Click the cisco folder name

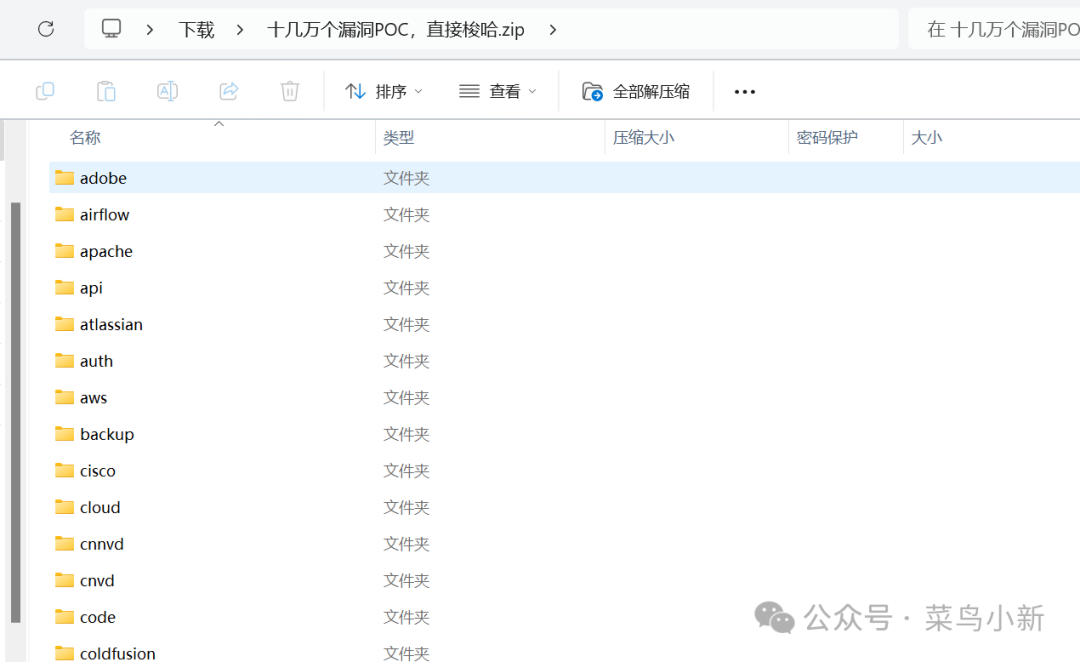[98, 471]
